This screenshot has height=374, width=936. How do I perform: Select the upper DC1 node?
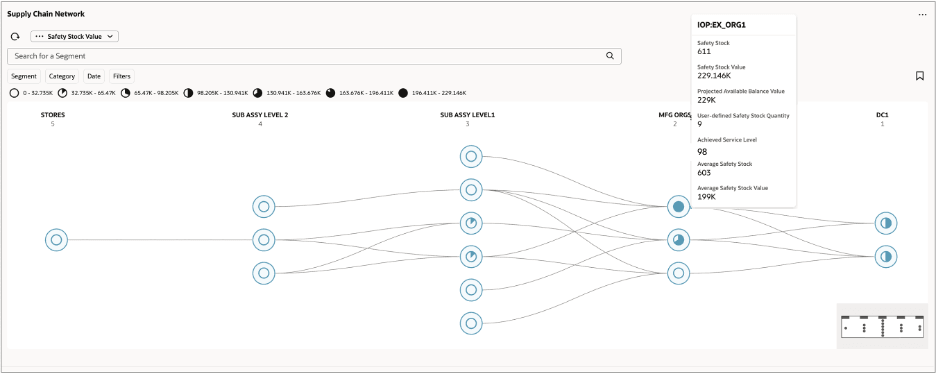point(886,223)
